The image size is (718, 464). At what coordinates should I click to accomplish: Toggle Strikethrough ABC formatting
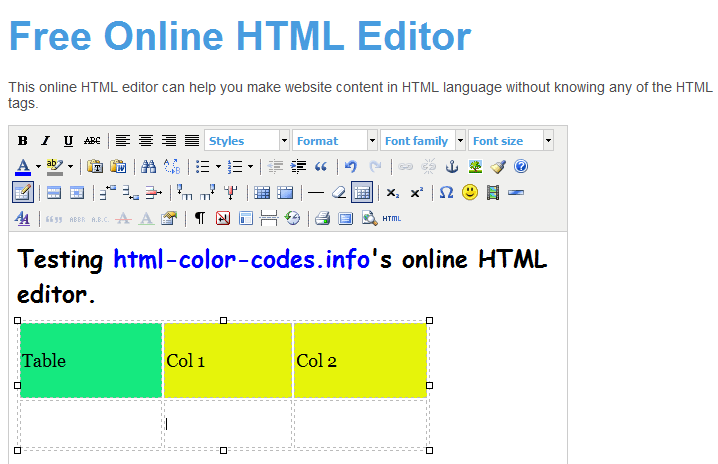pos(92,141)
